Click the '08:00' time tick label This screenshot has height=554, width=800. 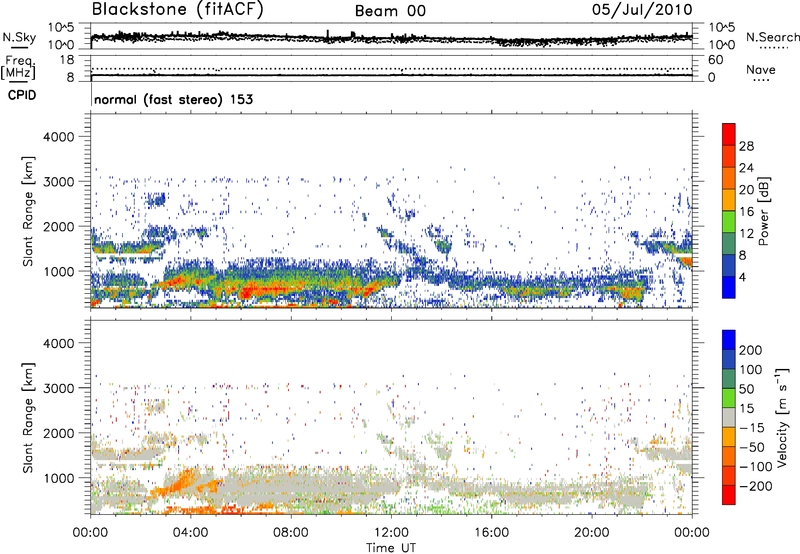[291, 533]
